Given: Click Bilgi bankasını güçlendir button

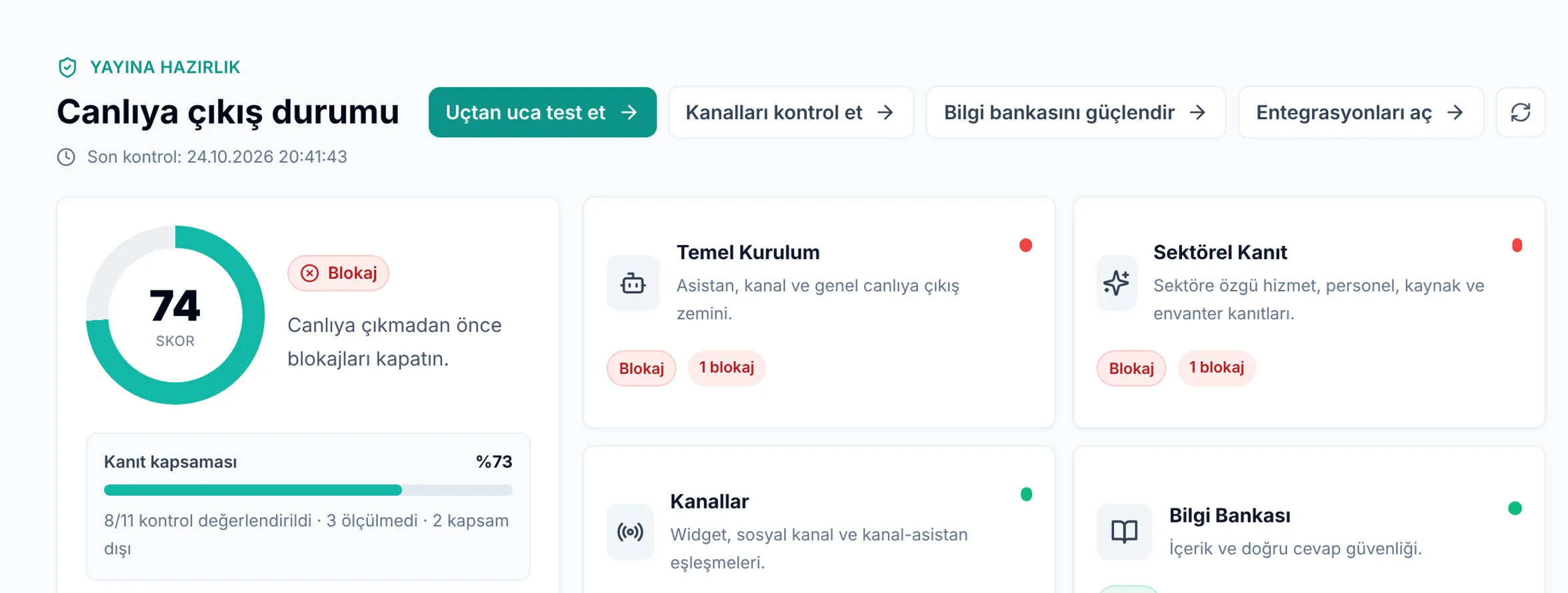Looking at the screenshot, I should [1076, 113].
